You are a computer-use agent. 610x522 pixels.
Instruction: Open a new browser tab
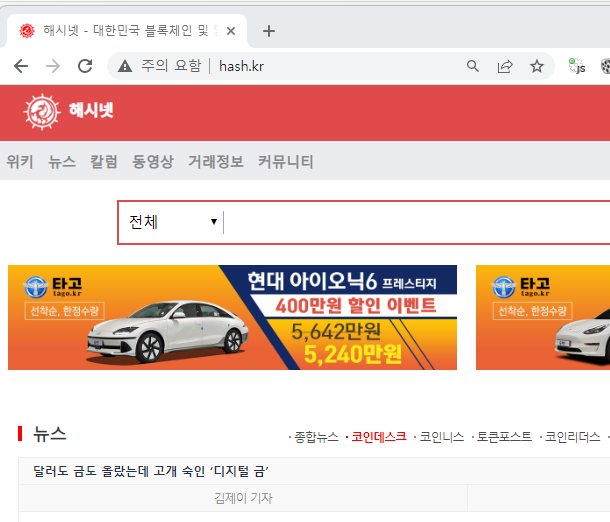[x=269, y=31]
